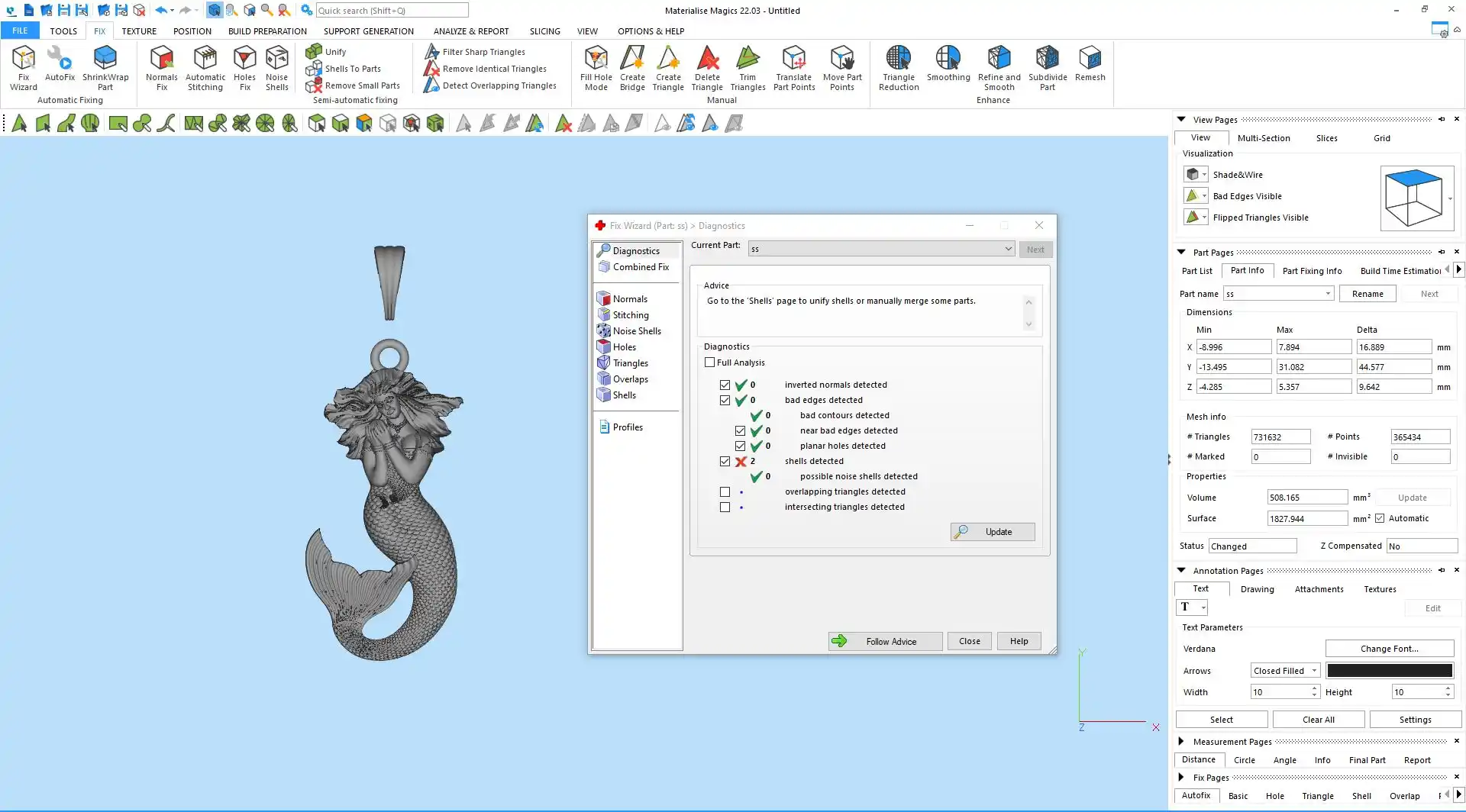The height and width of the screenshot is (812, 1466).
Task: Uncheck the shells detected checkbox
Action: (725, 462)
